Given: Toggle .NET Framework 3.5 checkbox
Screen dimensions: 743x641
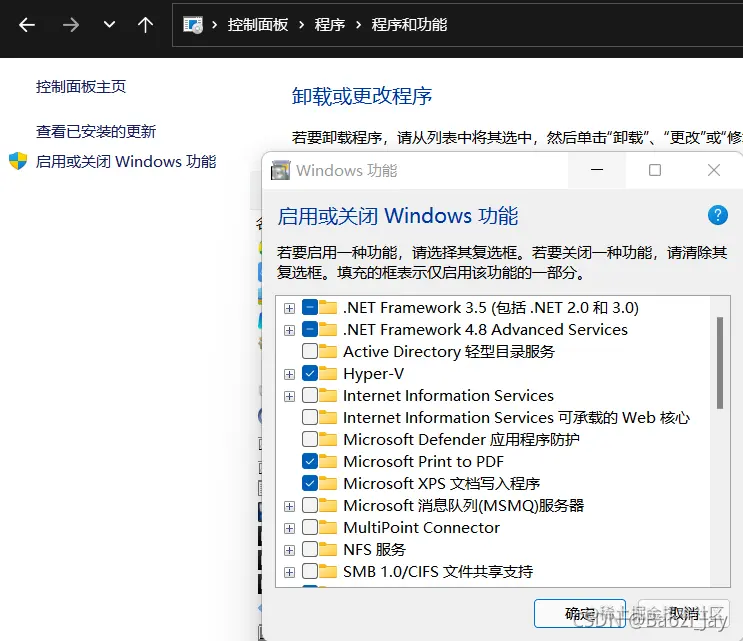Looking at the screenshot, I should click(310, 307).
